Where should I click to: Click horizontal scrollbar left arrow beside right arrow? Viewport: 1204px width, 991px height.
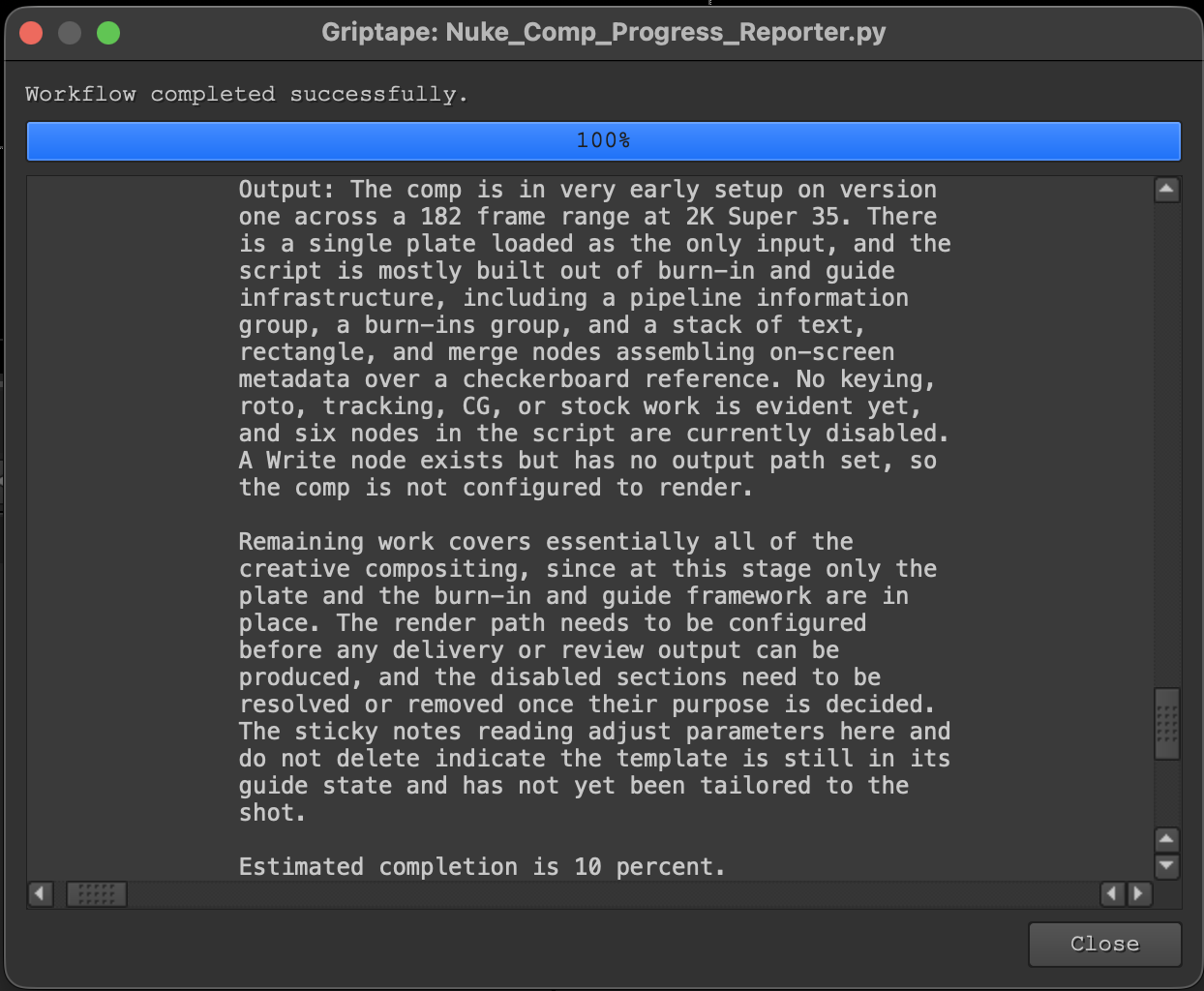[1114, 893]
